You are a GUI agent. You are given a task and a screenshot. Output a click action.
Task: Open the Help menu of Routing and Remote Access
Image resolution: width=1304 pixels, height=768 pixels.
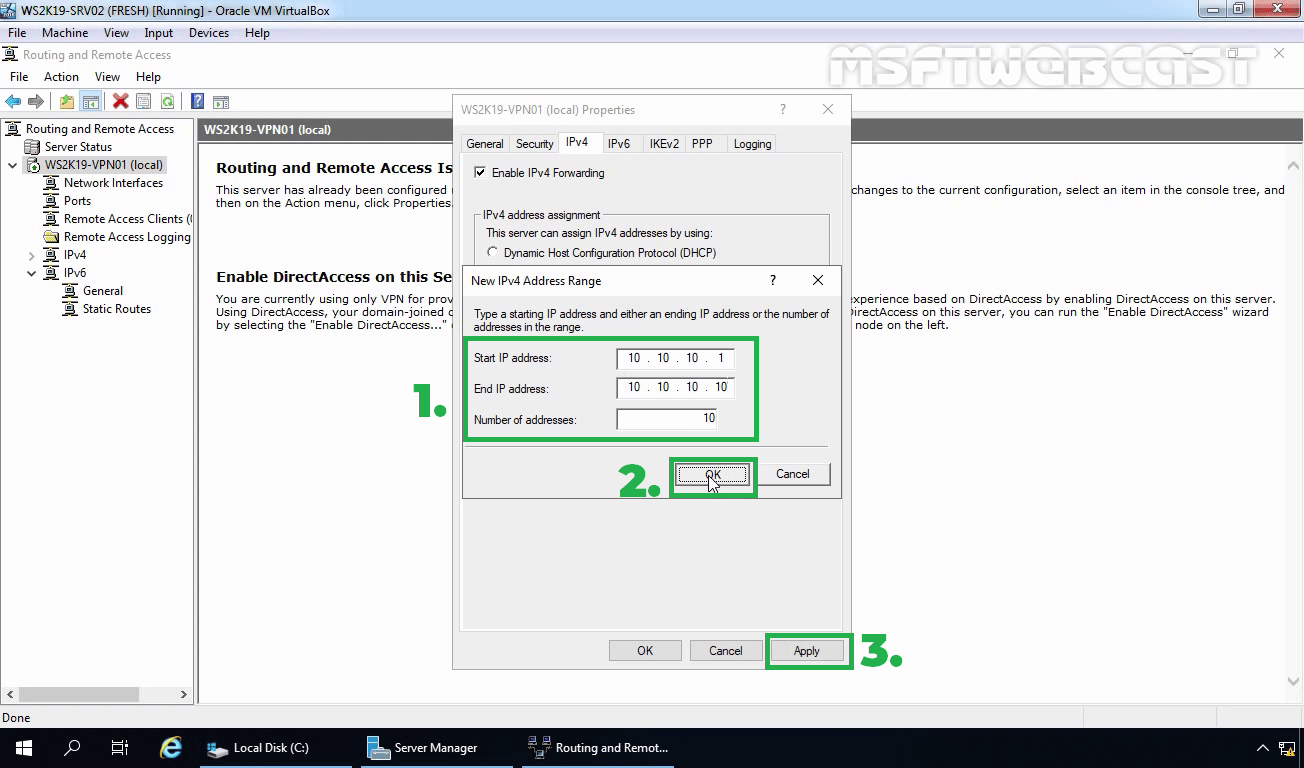[148, 77]
